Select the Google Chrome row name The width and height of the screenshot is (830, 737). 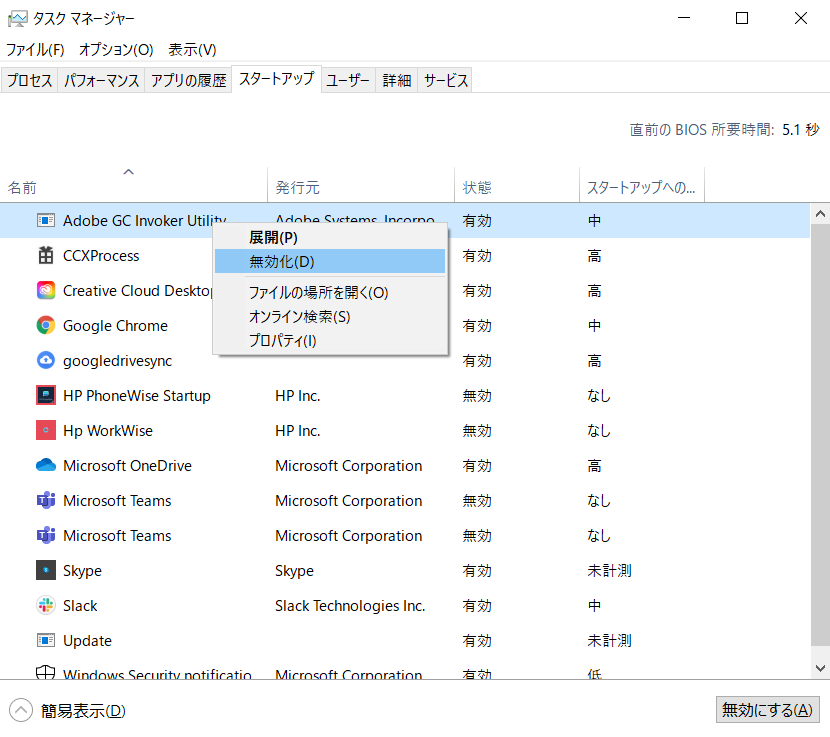(x=115, y=326)
